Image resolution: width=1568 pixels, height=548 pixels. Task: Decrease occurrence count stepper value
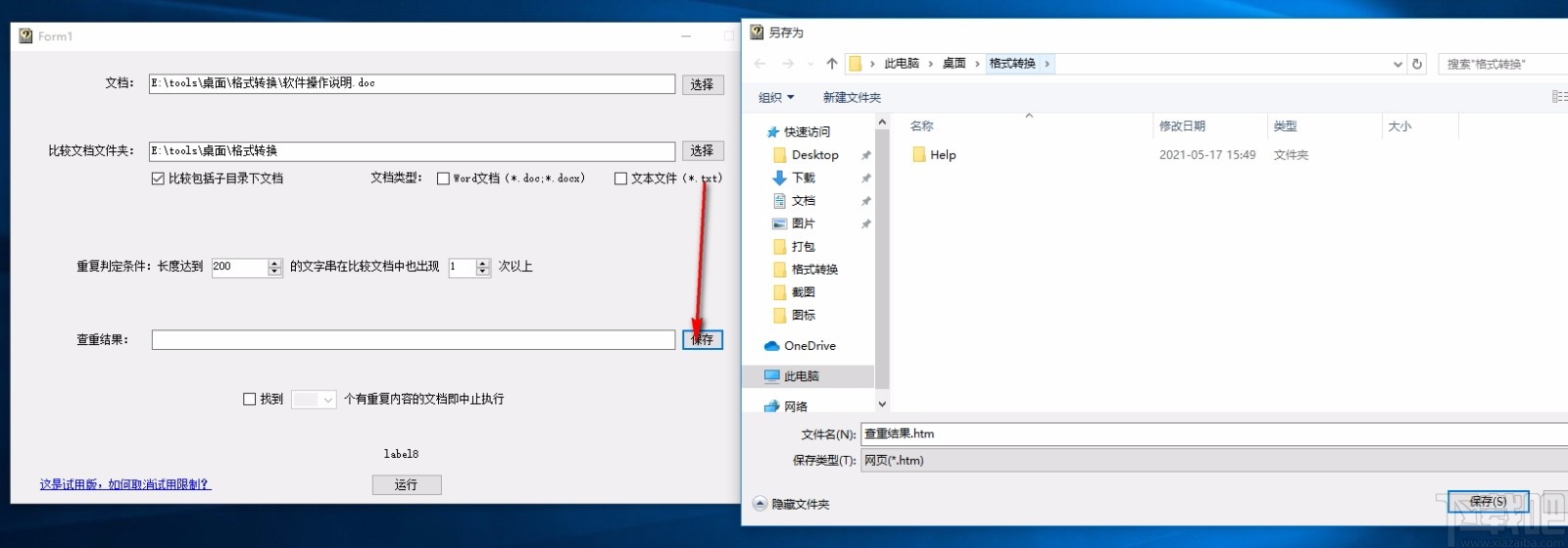pos(482,272)
